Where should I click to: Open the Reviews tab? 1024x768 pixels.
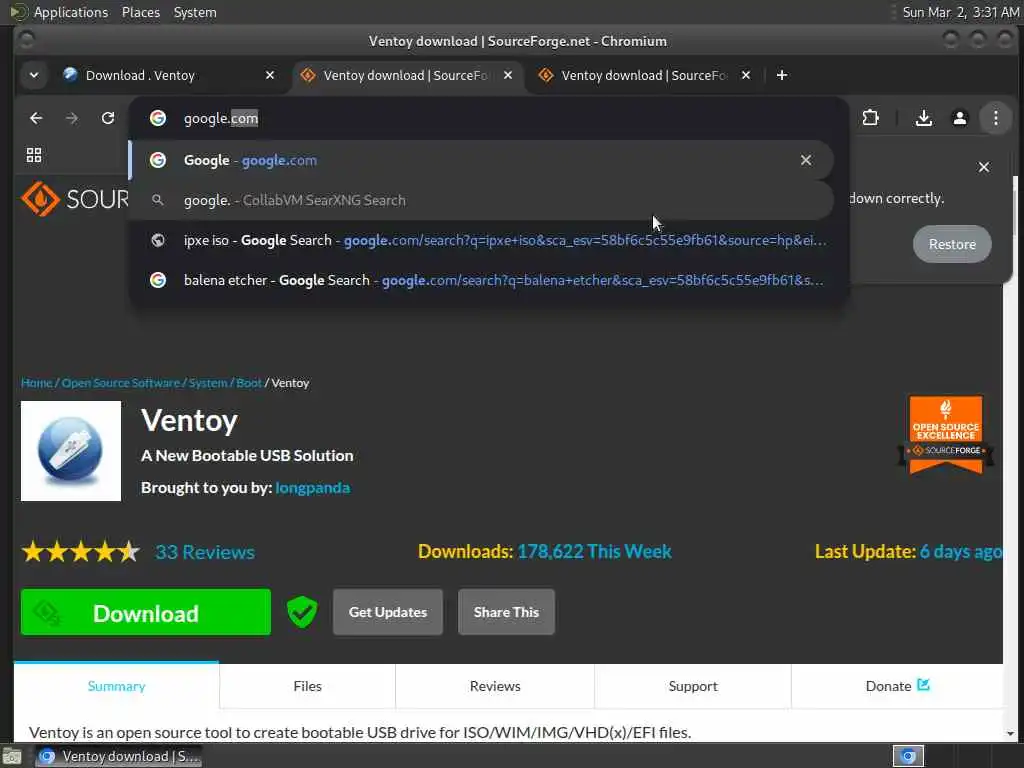(495, 686)
